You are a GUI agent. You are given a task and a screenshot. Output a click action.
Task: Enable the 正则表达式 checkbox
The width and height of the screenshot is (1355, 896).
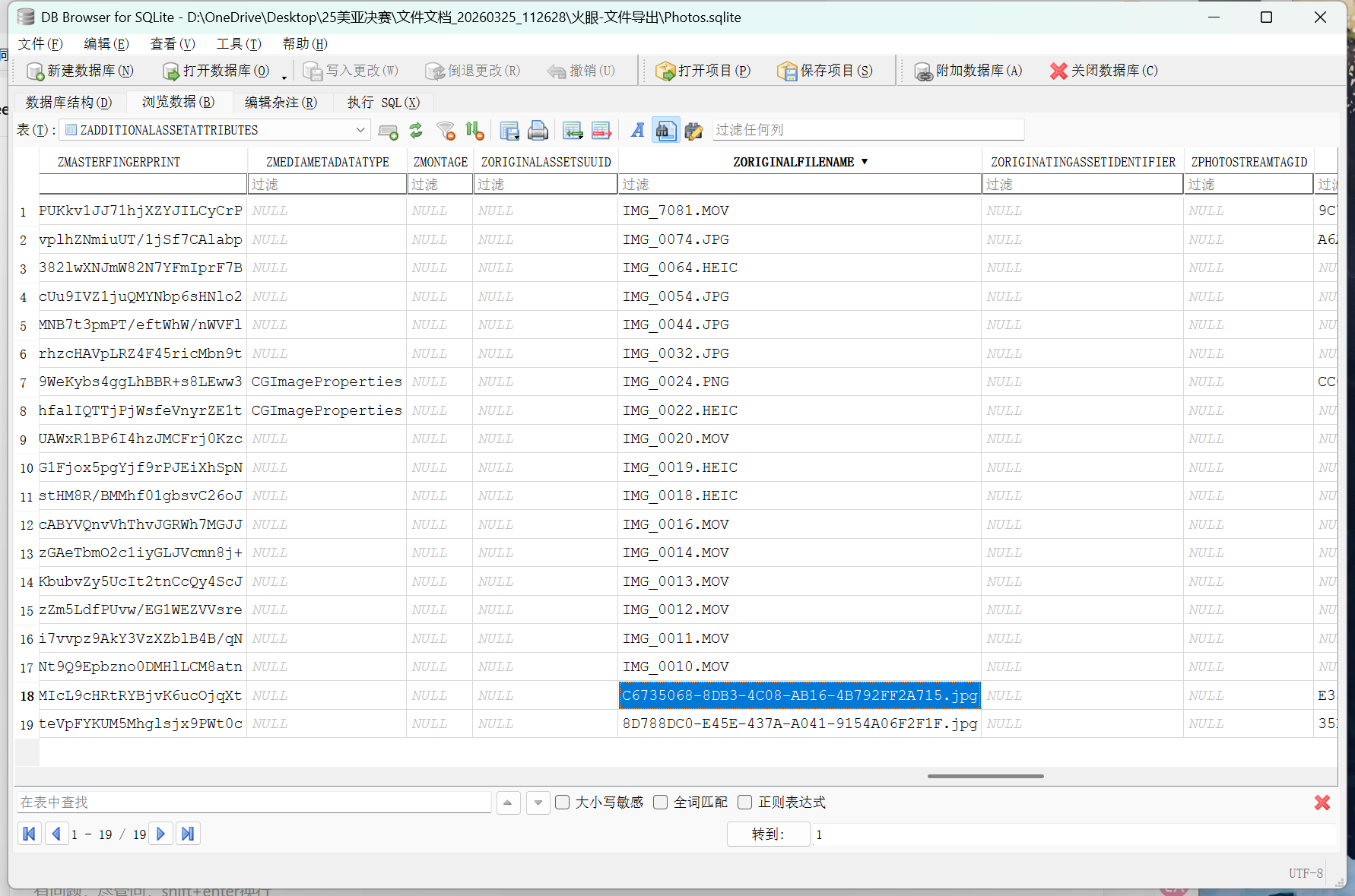click(x=745, y=803)
